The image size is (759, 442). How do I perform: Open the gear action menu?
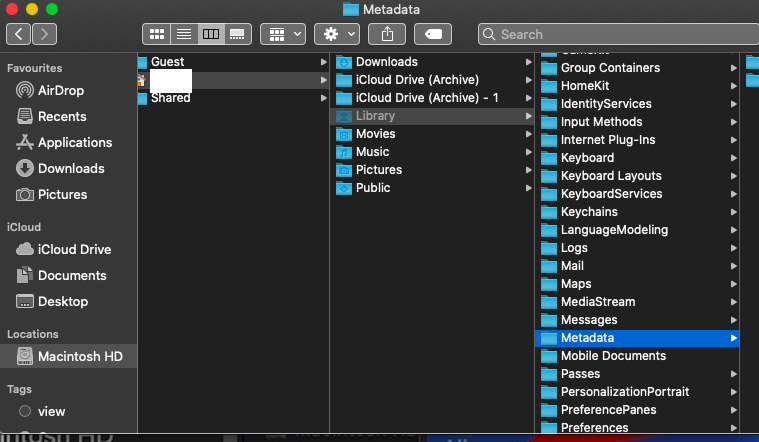click(337, 34)
